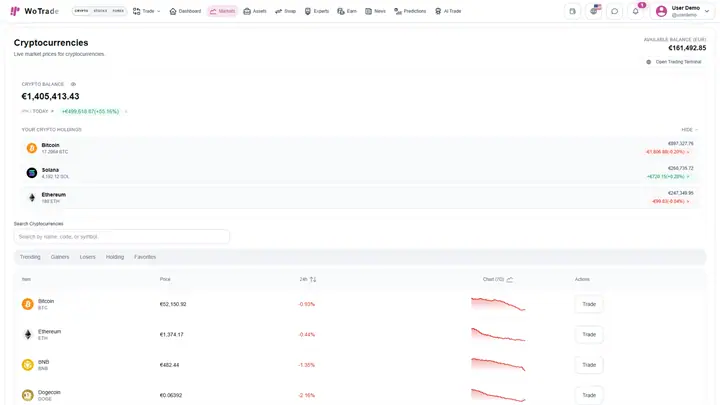The image size is (720, 405).
Task: Click the available balance €161,492.85
Action: coord(687,48)
